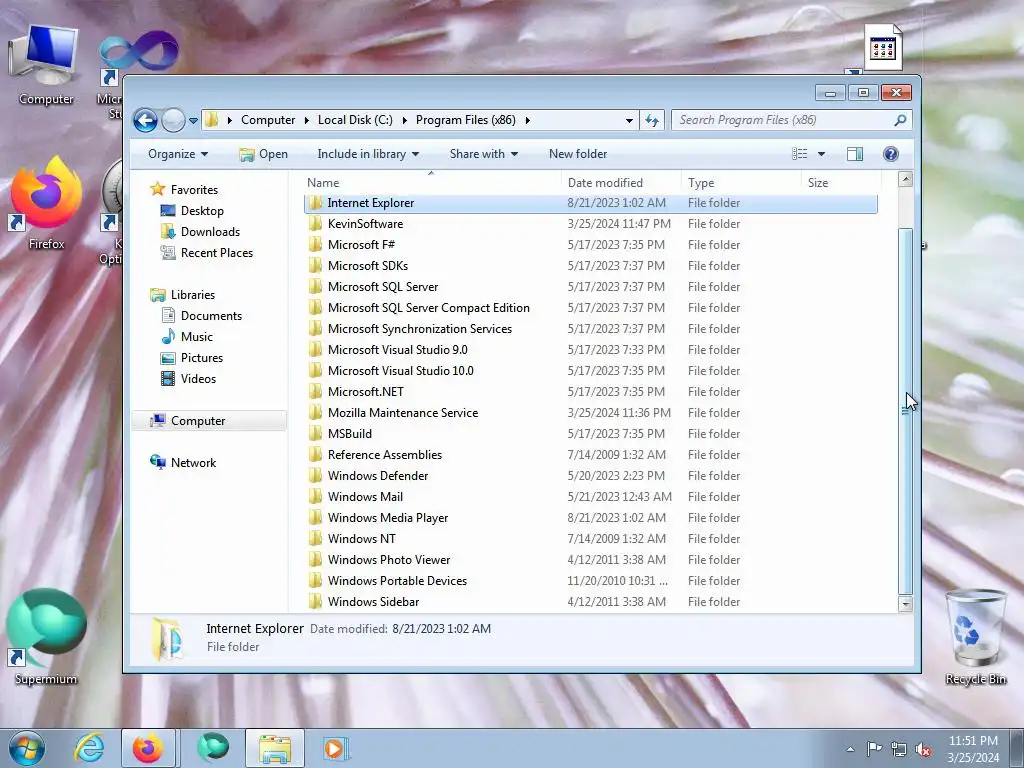Screen dimensions: 1024x768
Task: Select the Recycle Bin desktop icon
Action: 976,637
